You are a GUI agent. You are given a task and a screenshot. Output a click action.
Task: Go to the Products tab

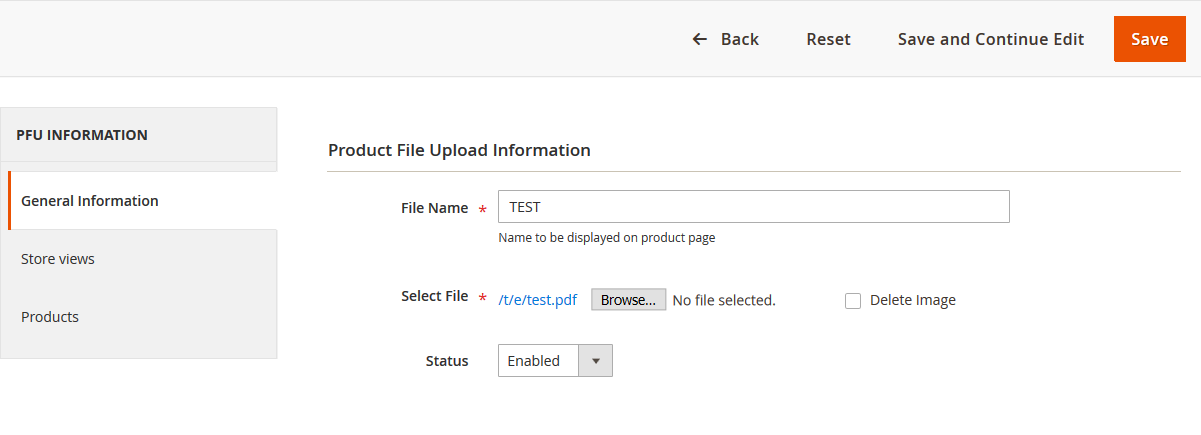[139, 317]
